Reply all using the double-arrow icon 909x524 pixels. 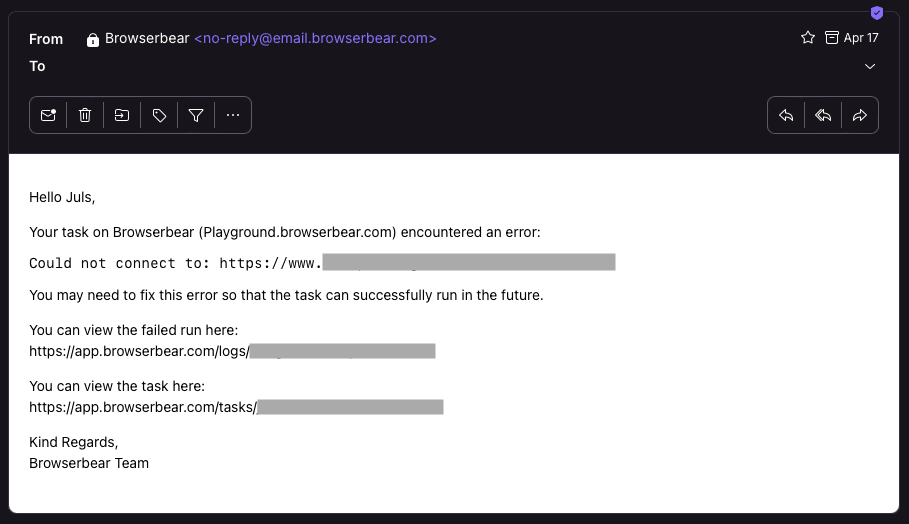click(823, 115)
